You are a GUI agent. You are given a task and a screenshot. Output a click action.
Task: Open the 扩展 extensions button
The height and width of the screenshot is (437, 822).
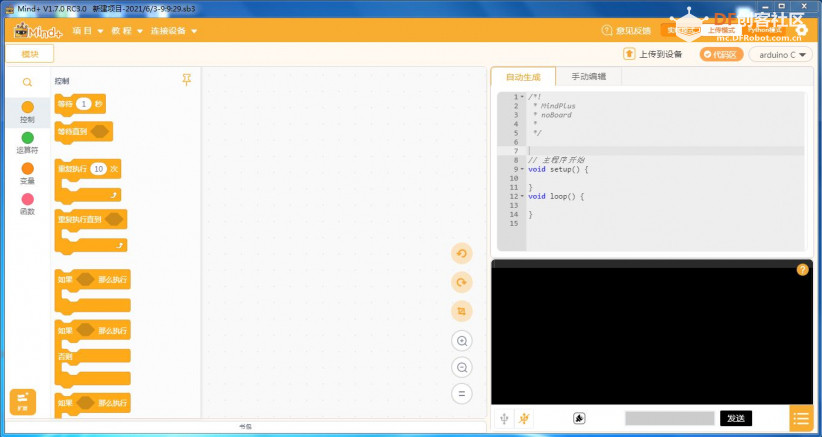[x=23, y=402]
